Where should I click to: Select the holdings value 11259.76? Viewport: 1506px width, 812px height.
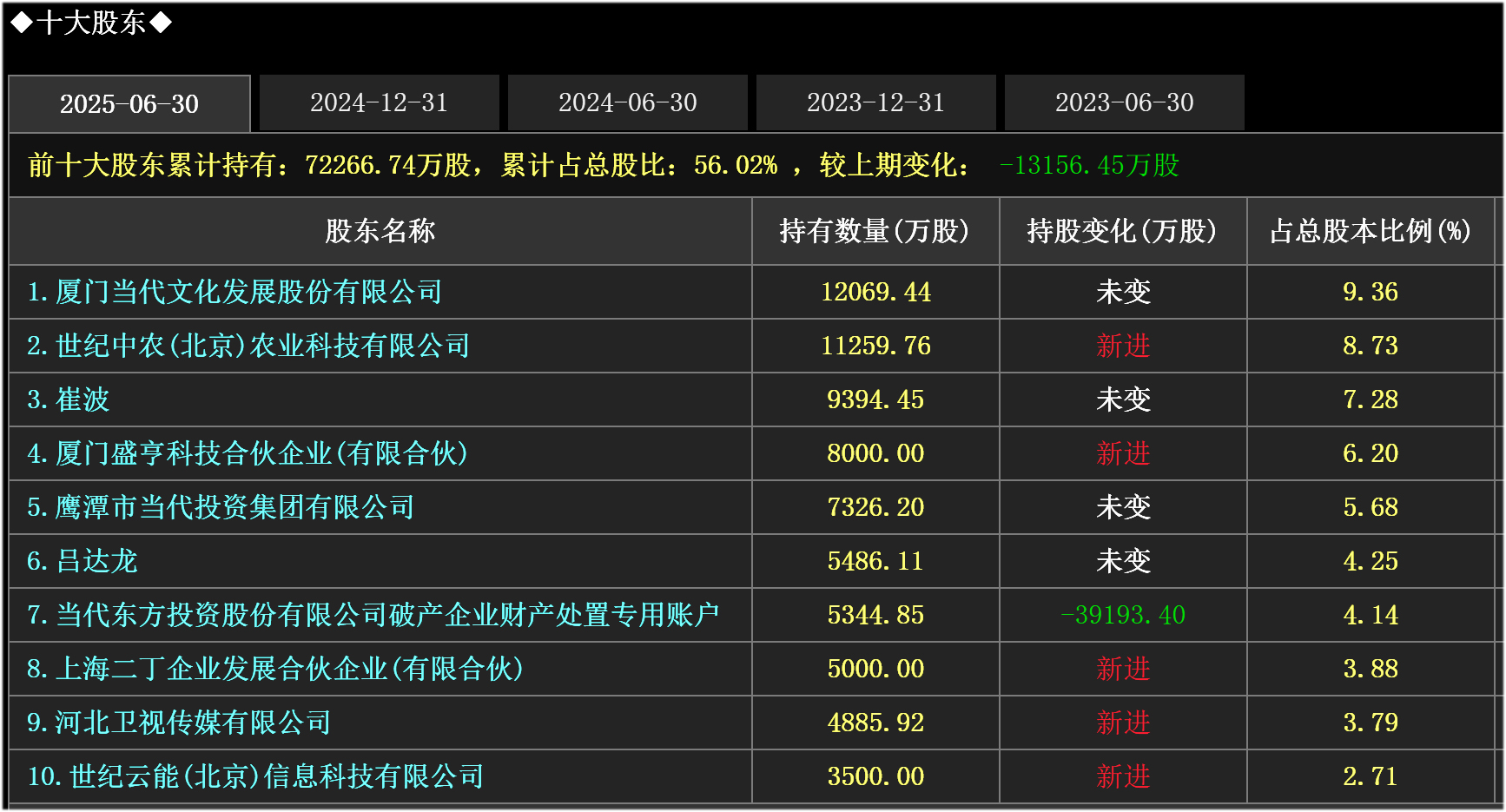(x=875, y=346)
